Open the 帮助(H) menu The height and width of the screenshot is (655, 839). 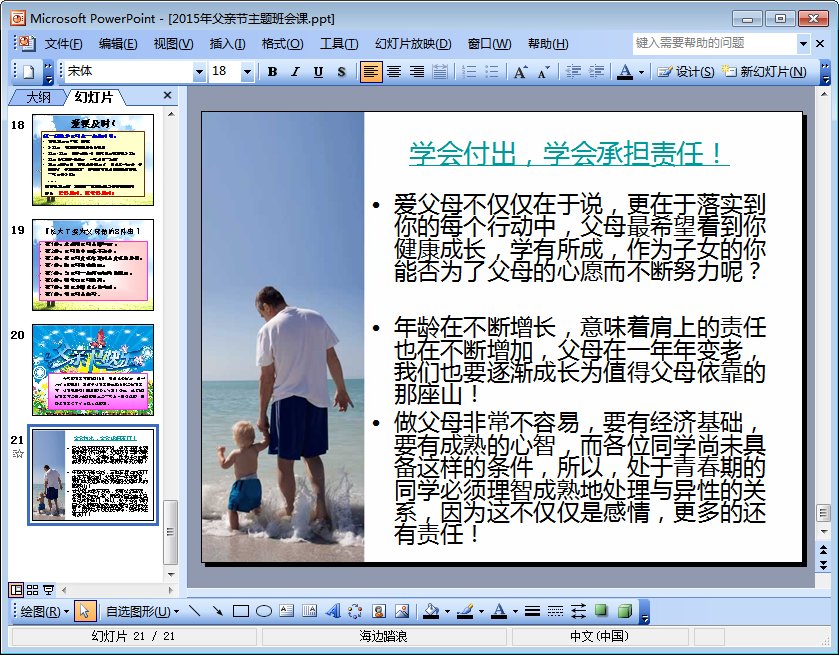click(x=548, y=44)
